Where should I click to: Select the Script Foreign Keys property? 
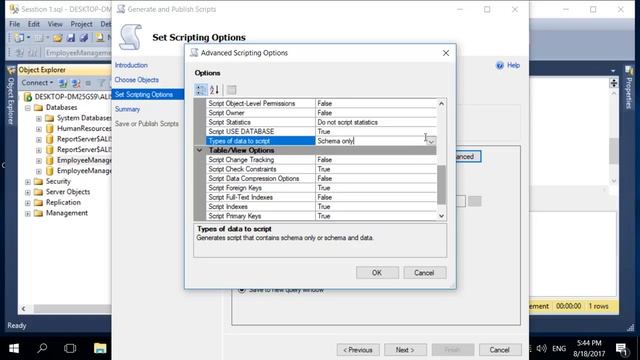coord(321,188)
